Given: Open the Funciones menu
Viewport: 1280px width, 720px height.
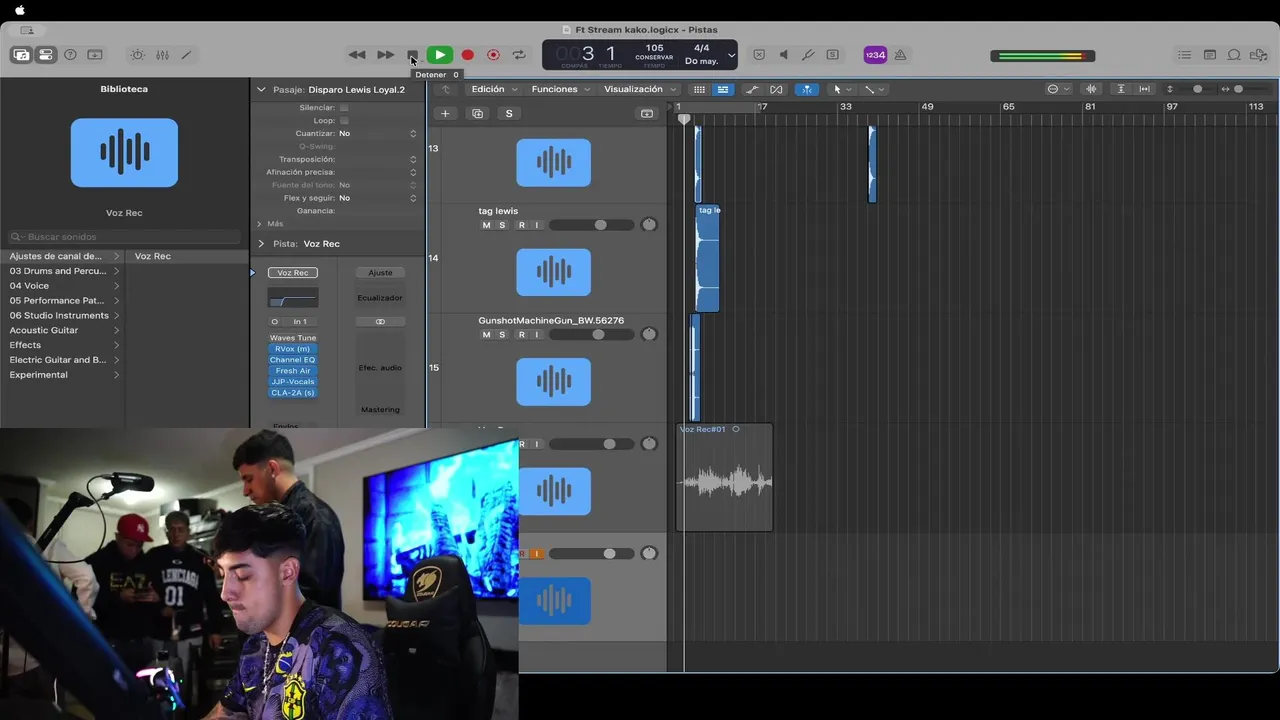Looking at the screenshot, I should point(560,89).
